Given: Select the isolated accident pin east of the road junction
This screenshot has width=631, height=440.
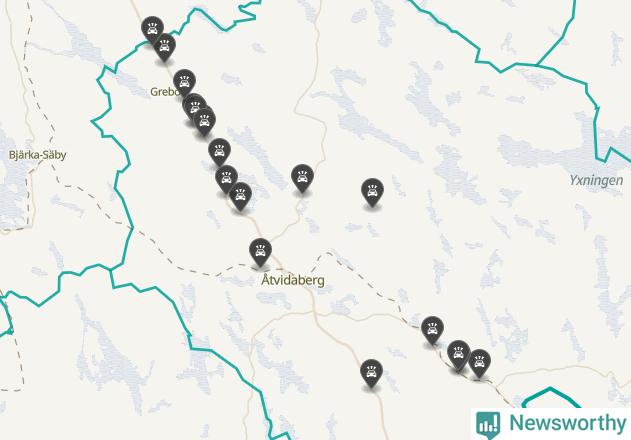Looking at the screenshot, I should (372, 192).
